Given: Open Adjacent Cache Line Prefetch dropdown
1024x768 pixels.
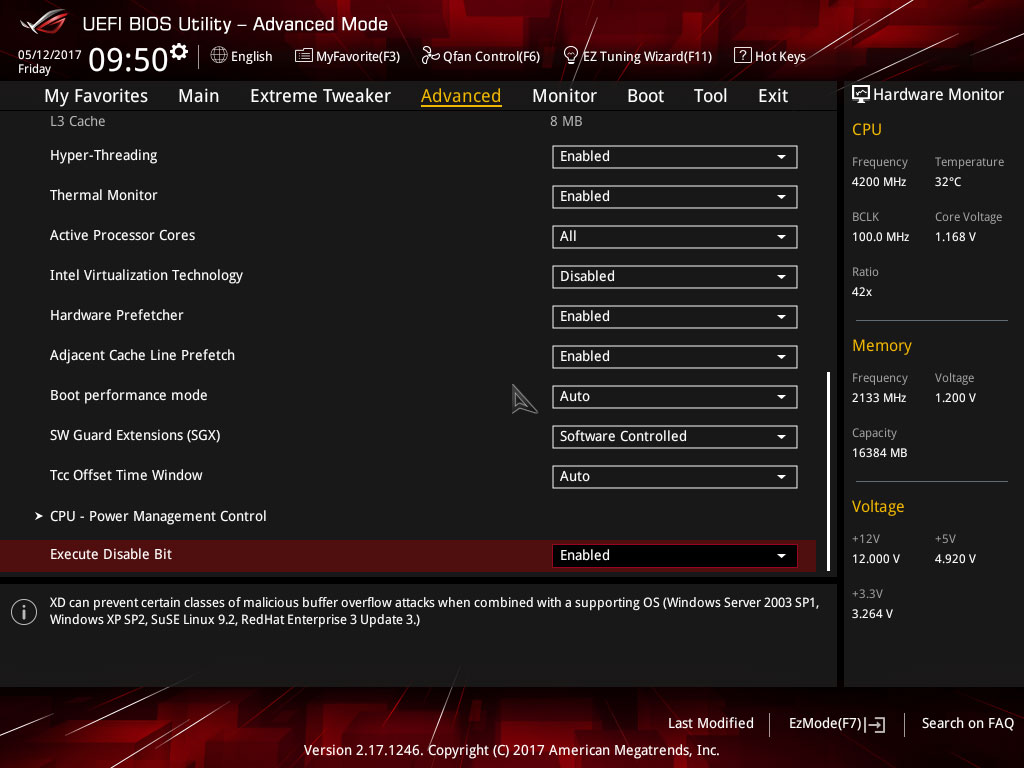Looking at the screenshot, I should [675, 357].
